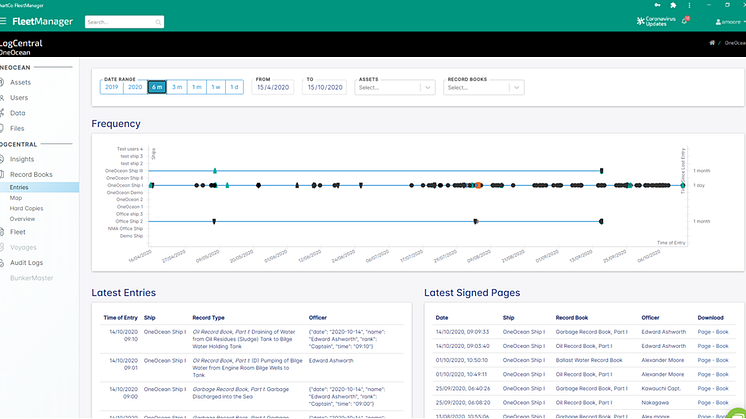Click the Officer header in Latest Entries
The image size is (746, 419).
[x=318, y=318]
